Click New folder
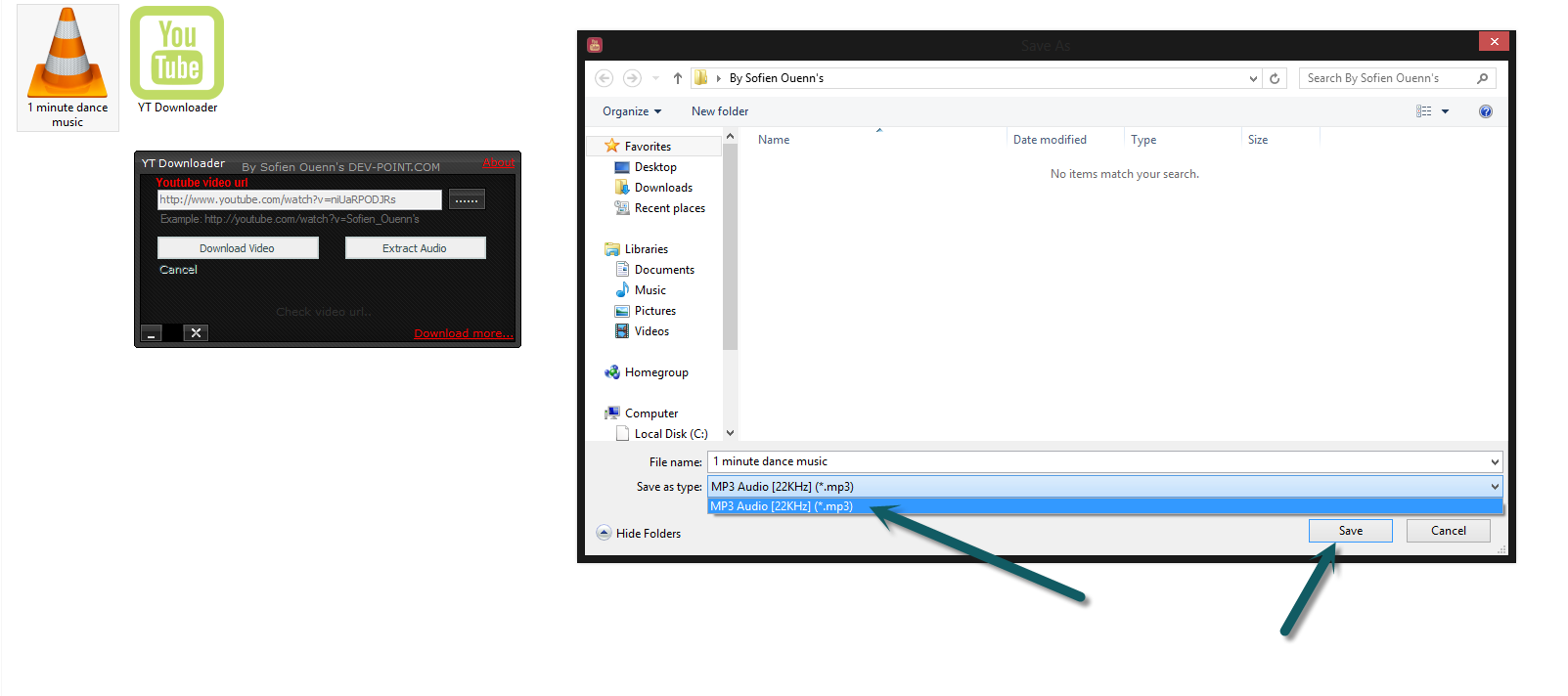Screen dimensions: 1568x696 pyautogui.click(x=720, y=111)
